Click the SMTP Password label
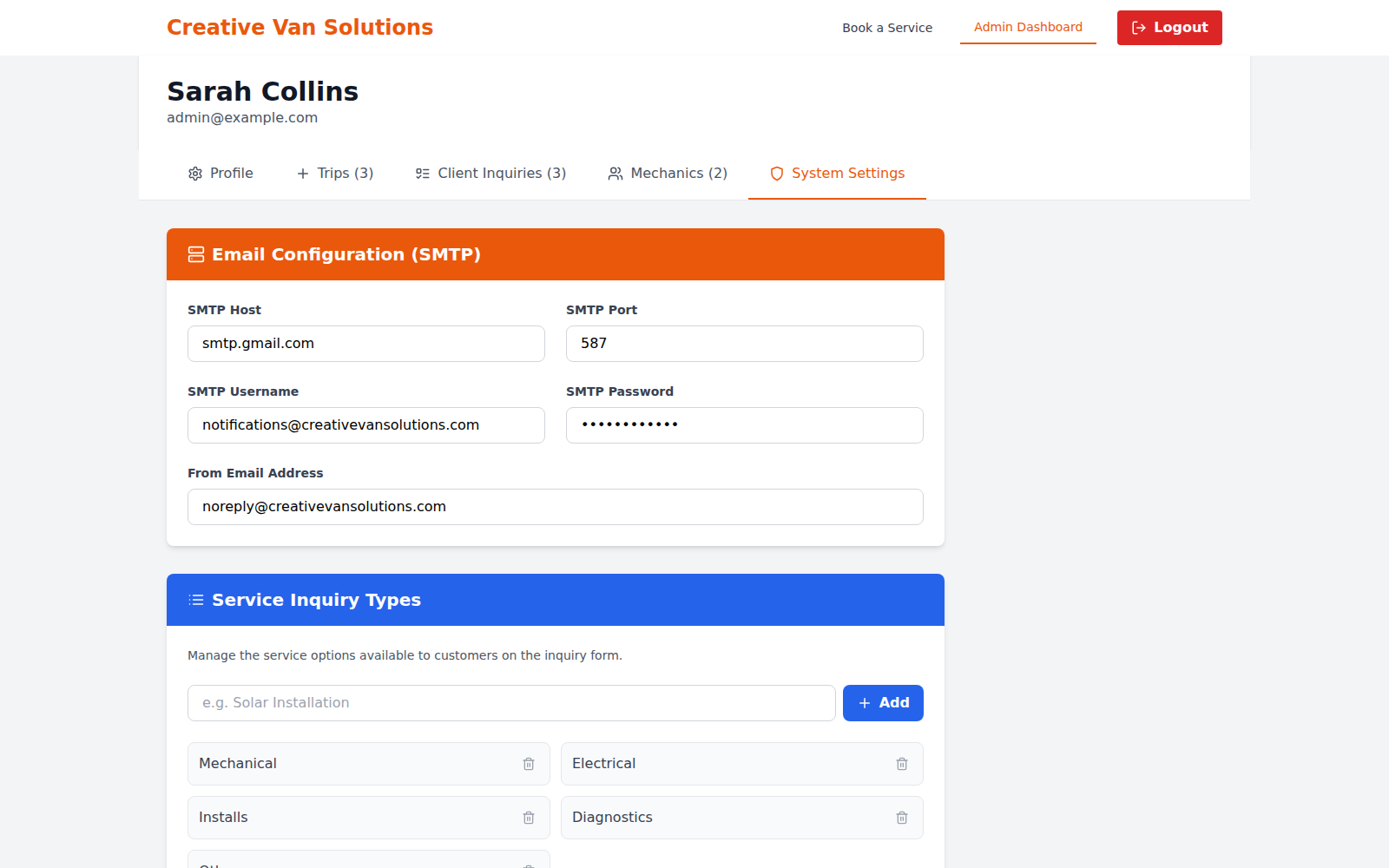The width and height of the screenshot is (1389, 868). [x=620, y=391]
